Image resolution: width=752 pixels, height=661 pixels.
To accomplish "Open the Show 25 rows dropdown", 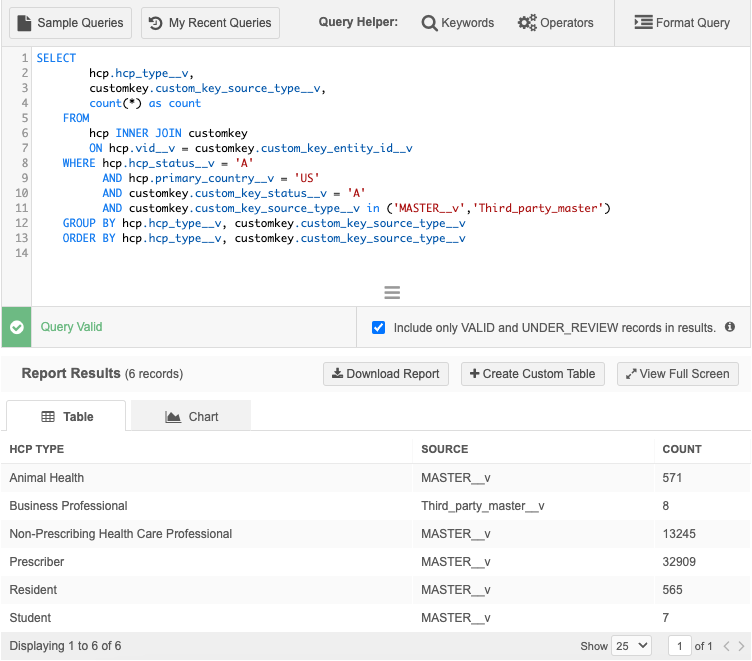I will point(630,646).
